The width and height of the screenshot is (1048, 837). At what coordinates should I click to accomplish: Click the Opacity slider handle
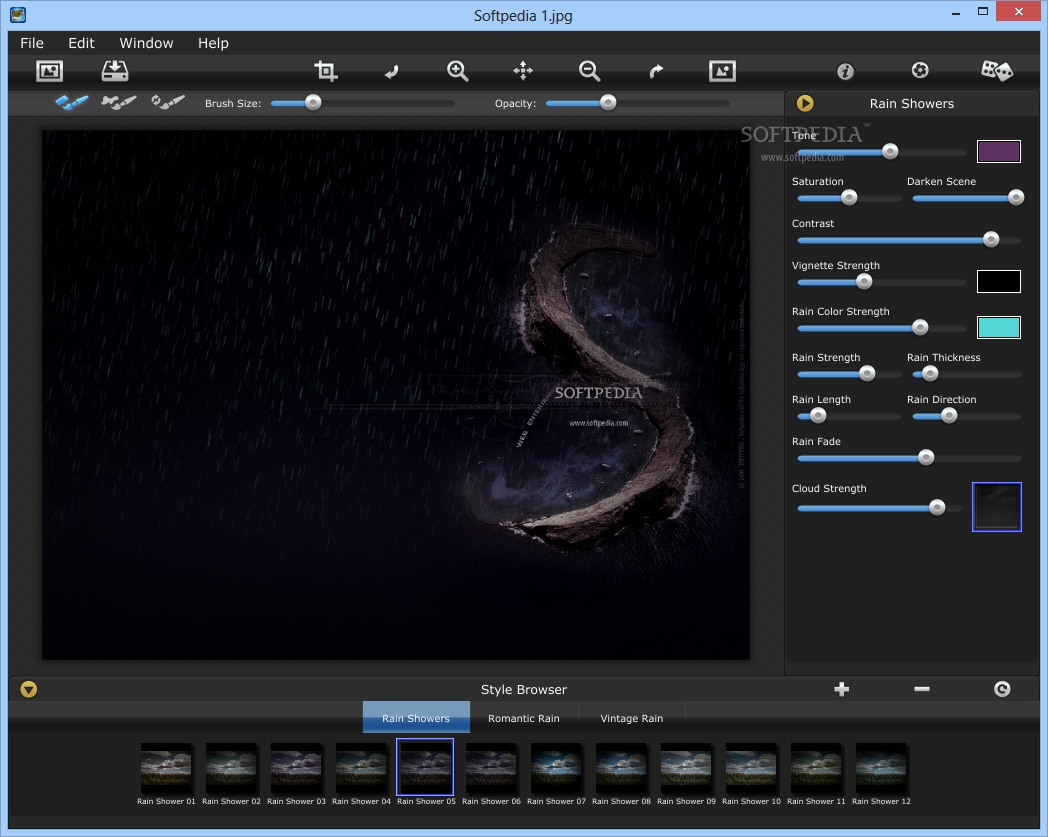608,102
